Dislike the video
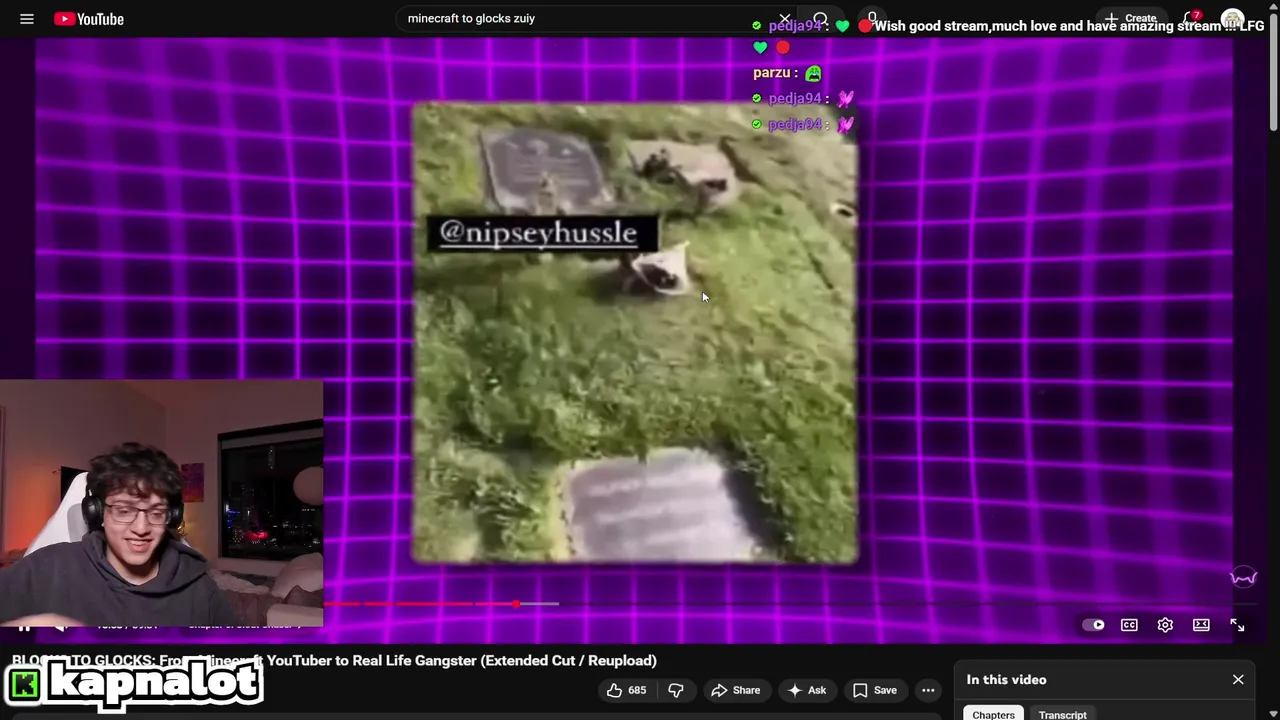 click(x=676, y=690)
